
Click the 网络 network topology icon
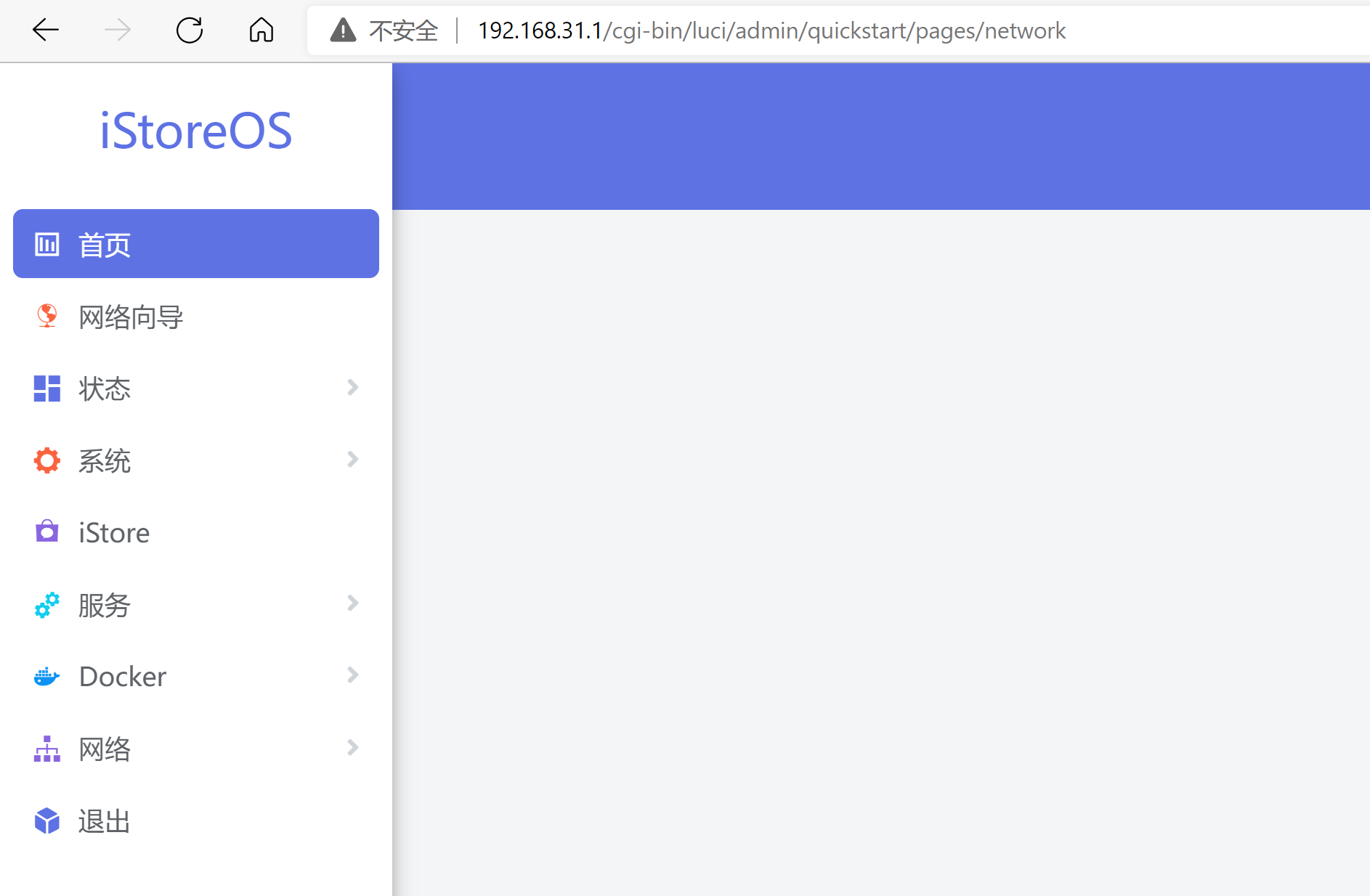click(x=46, y=748)
